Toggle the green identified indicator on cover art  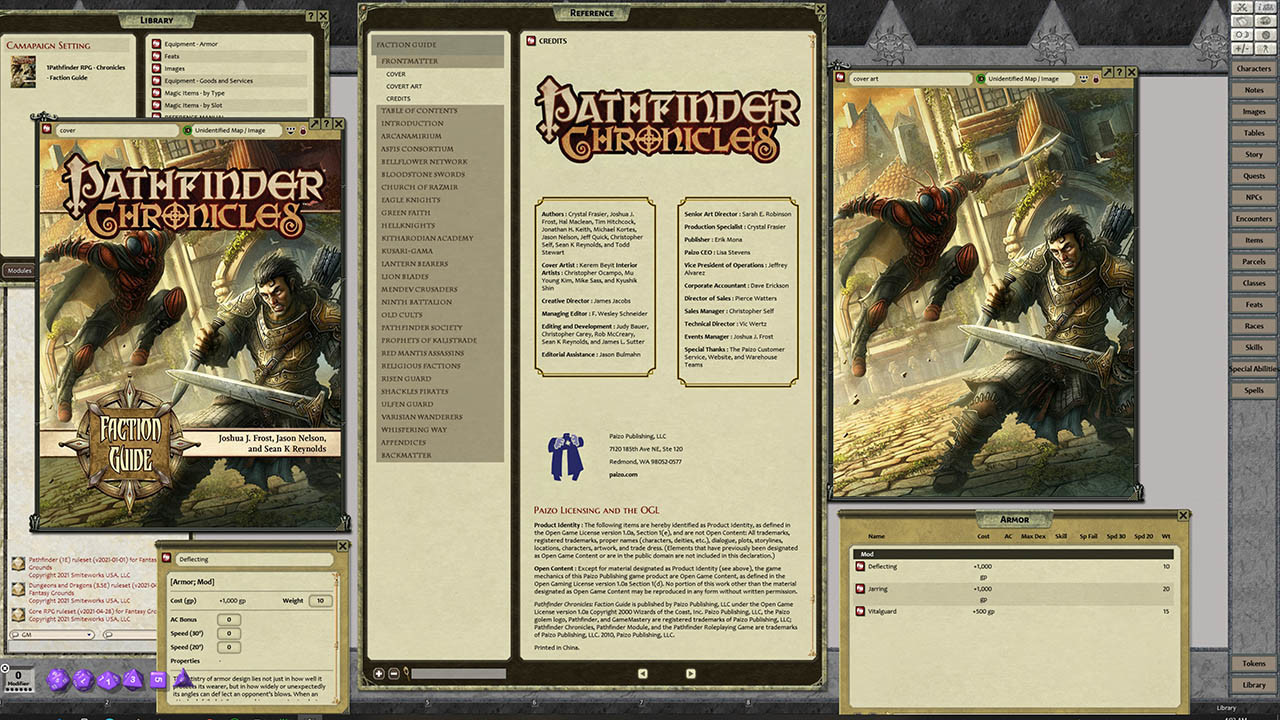tap(982, 78)
